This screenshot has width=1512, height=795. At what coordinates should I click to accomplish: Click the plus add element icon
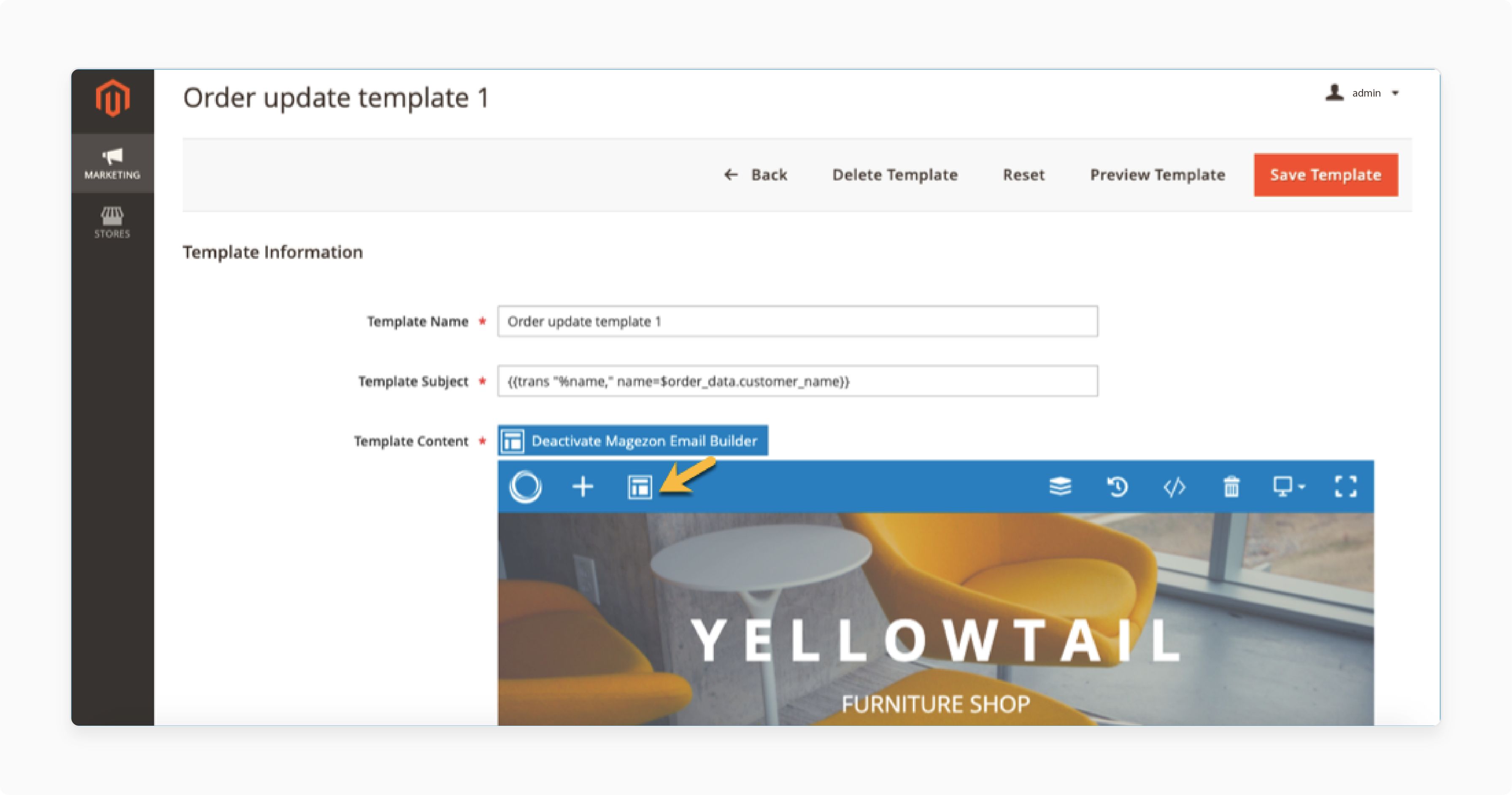pyautogui.click(x=582, y=487)
